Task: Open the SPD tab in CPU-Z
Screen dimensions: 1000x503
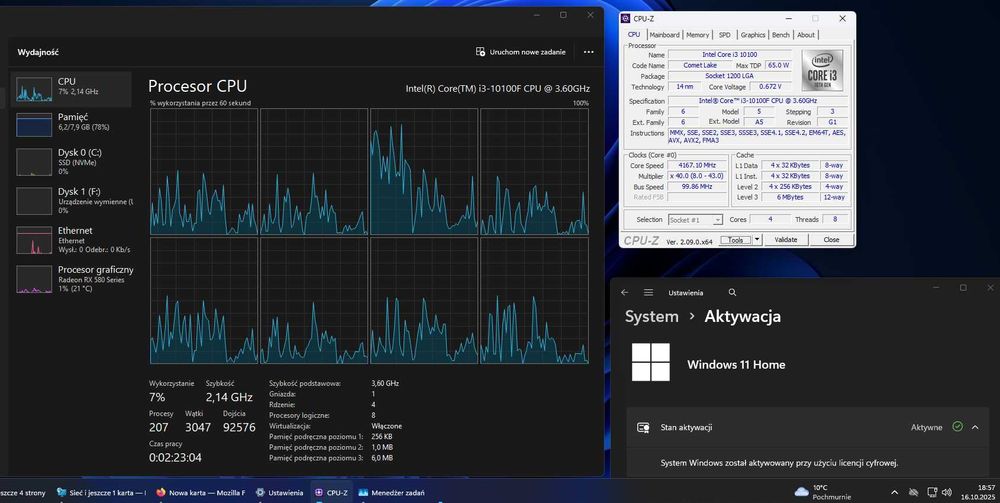Action: [x=724, y=35]
